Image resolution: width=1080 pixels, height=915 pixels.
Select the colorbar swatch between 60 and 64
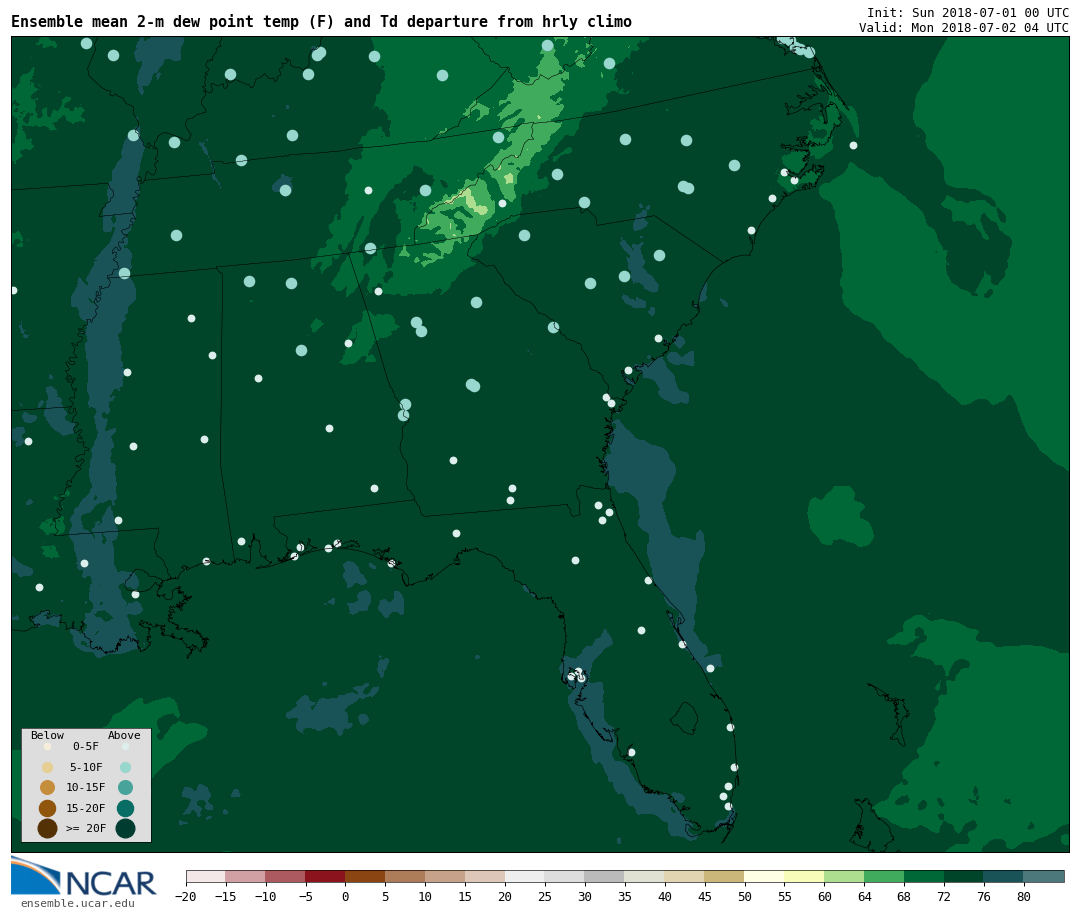click(x=844, y=876)
